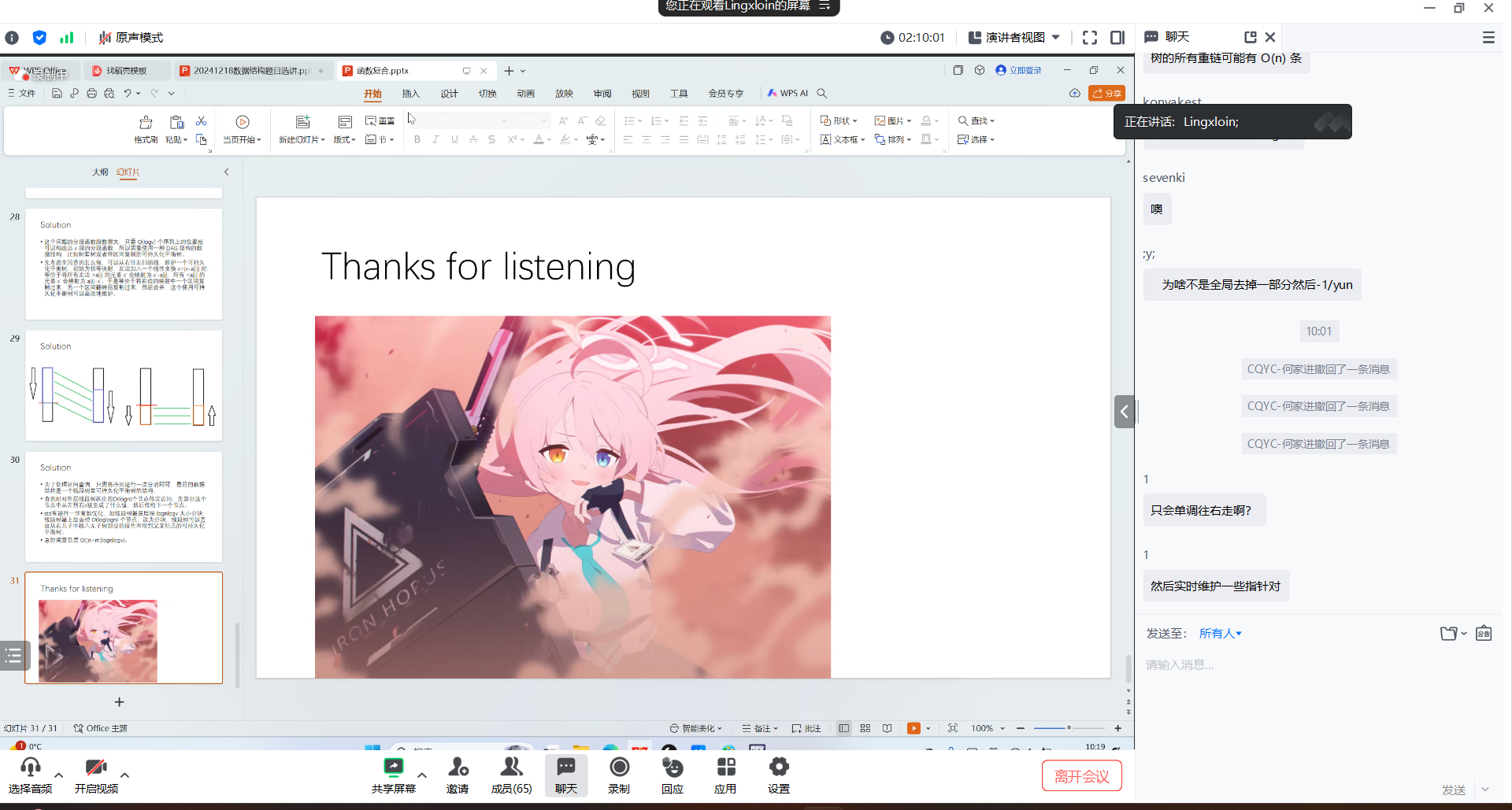Switch to 20241218数据结构题目选讲 document tab
The image size is (1512, 810).
tap(252, 70)
